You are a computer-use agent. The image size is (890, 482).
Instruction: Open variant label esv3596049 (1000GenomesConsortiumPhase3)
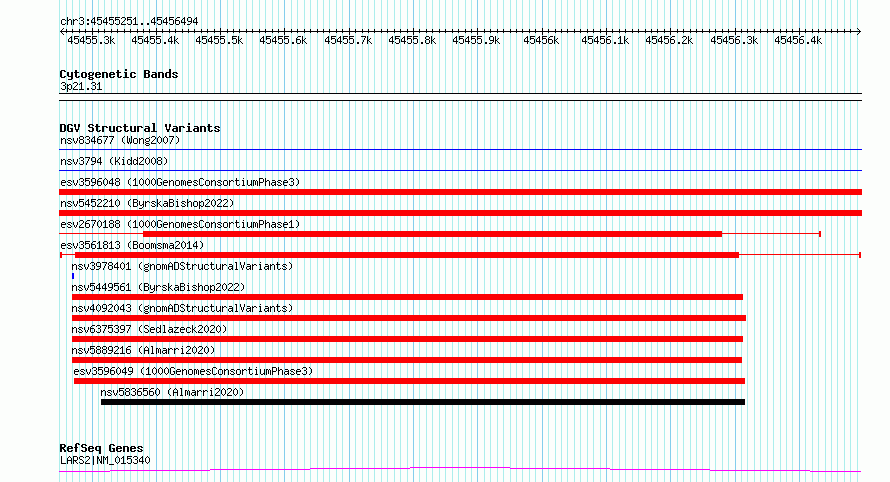pyautogui.click(x=193, y=371)
